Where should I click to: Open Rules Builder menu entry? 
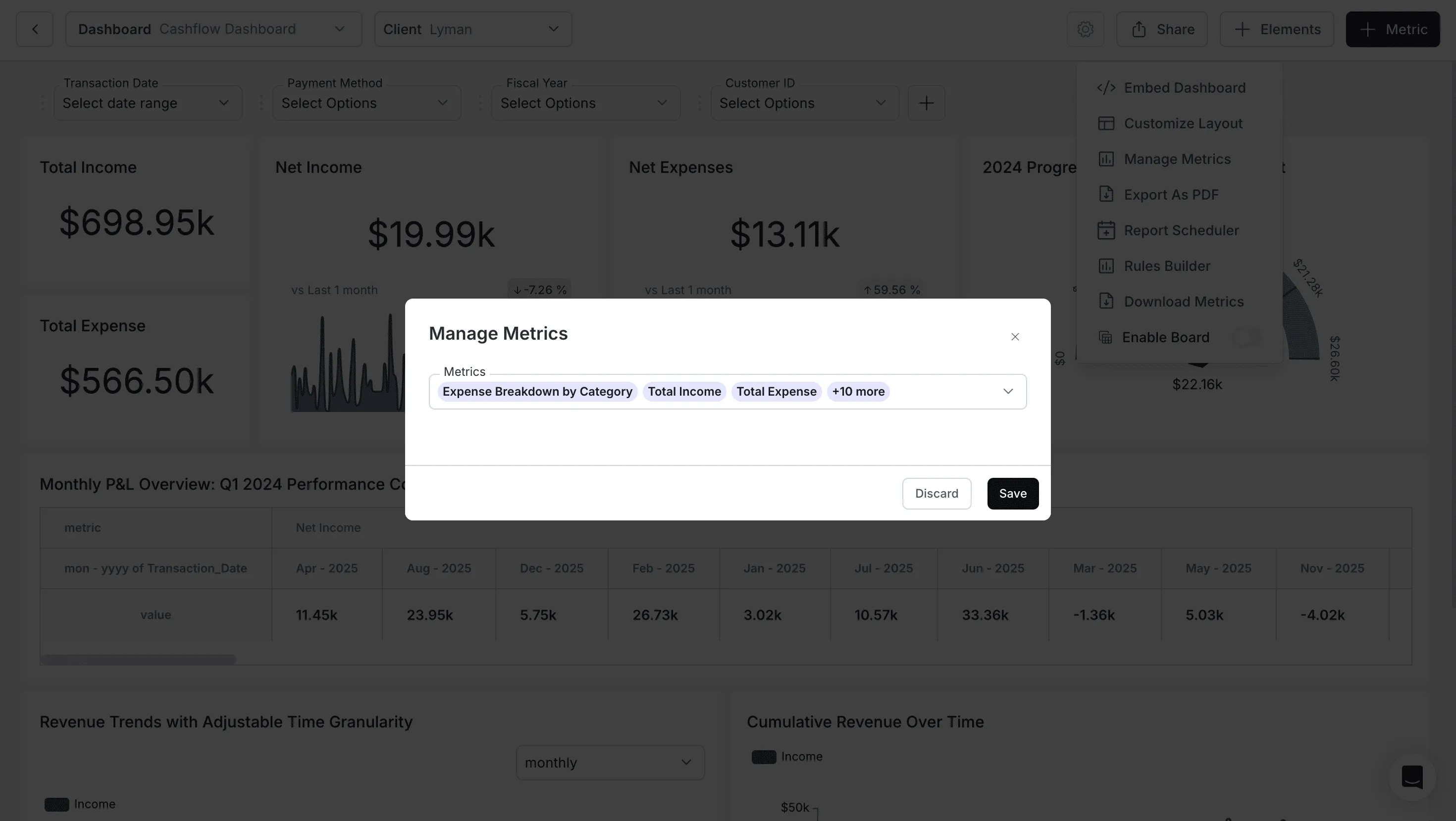(1179, 265)
